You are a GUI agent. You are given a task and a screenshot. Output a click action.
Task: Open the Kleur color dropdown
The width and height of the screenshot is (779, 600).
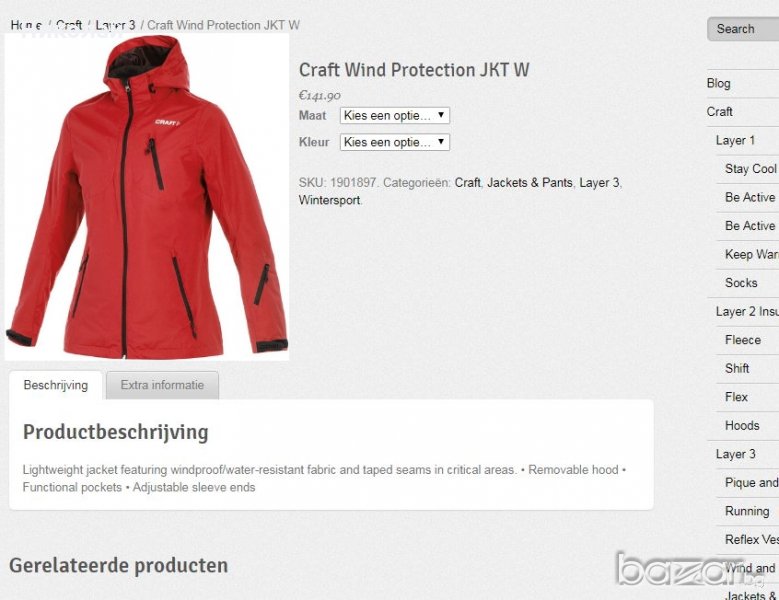tap(394, 142)
